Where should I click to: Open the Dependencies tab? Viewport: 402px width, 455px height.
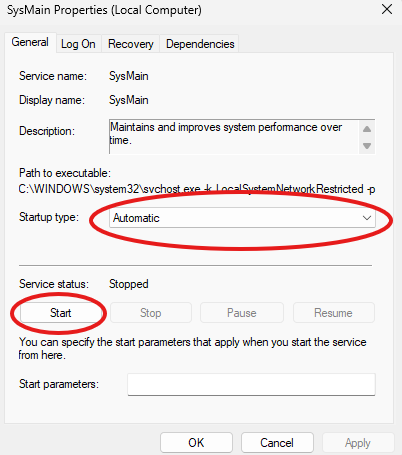click(x=200, y=44)
